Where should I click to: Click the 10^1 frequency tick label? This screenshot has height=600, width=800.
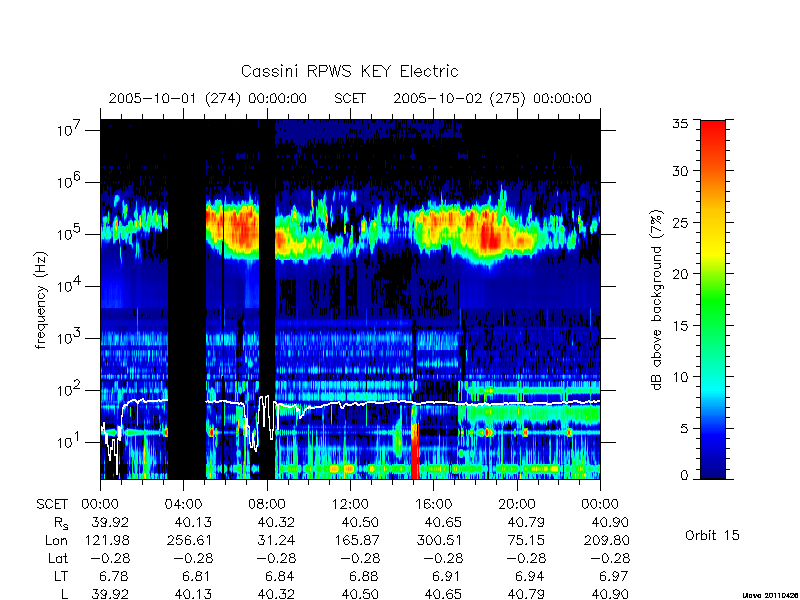[70, 441]
